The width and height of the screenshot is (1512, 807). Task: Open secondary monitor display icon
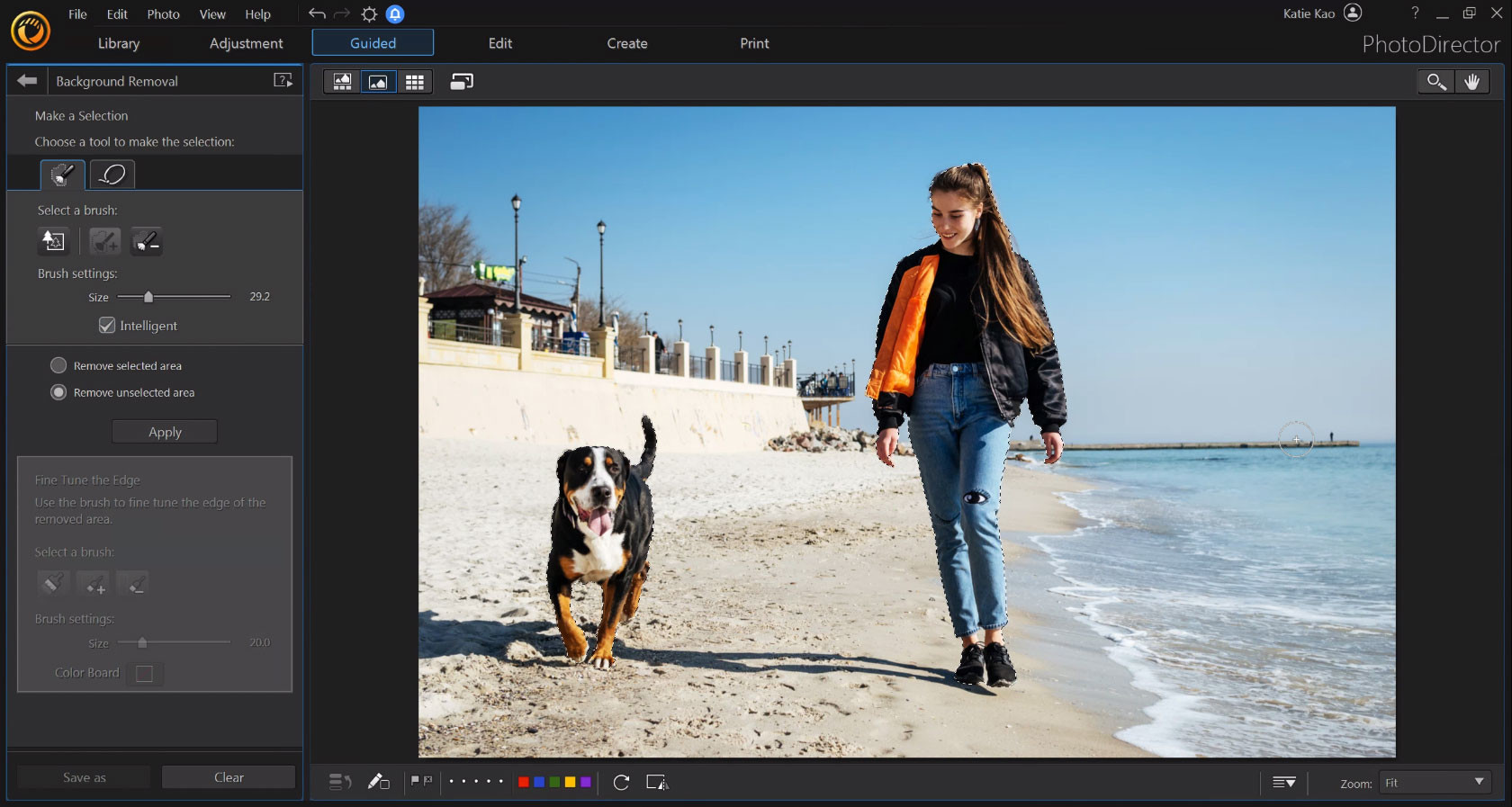coord(462,82)
